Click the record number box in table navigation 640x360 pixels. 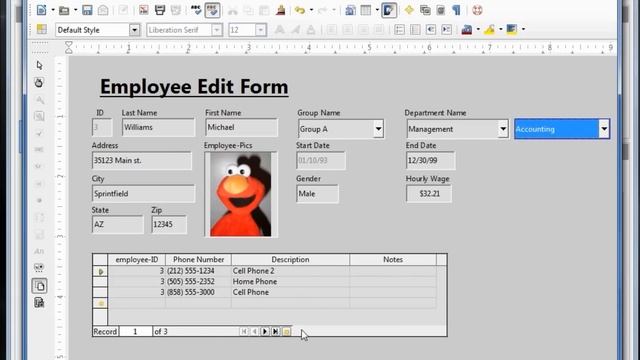(135, 331)
